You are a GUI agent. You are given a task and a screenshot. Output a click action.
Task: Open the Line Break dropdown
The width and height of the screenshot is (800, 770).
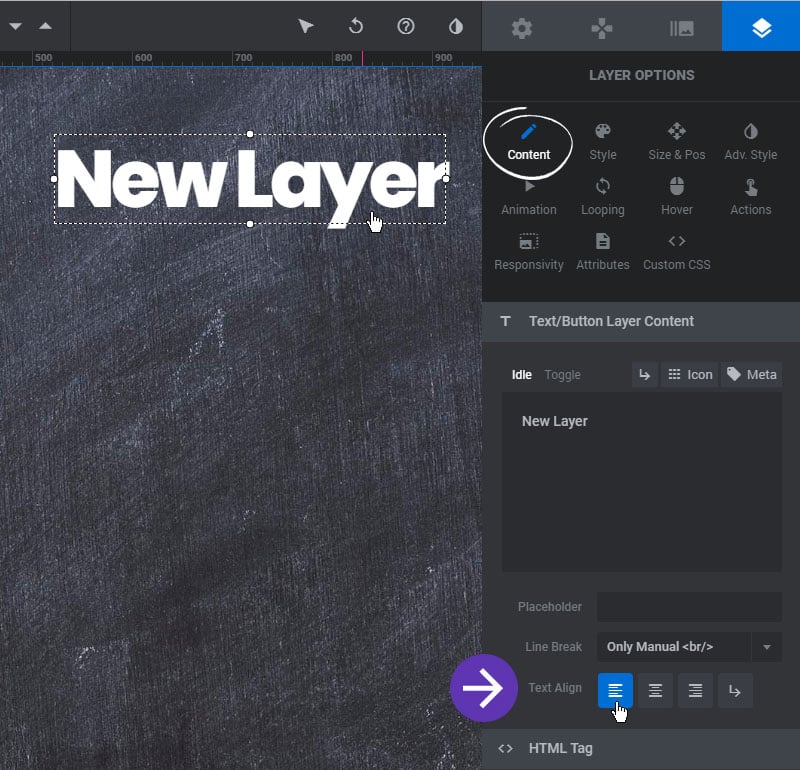[x=689, y=647]
